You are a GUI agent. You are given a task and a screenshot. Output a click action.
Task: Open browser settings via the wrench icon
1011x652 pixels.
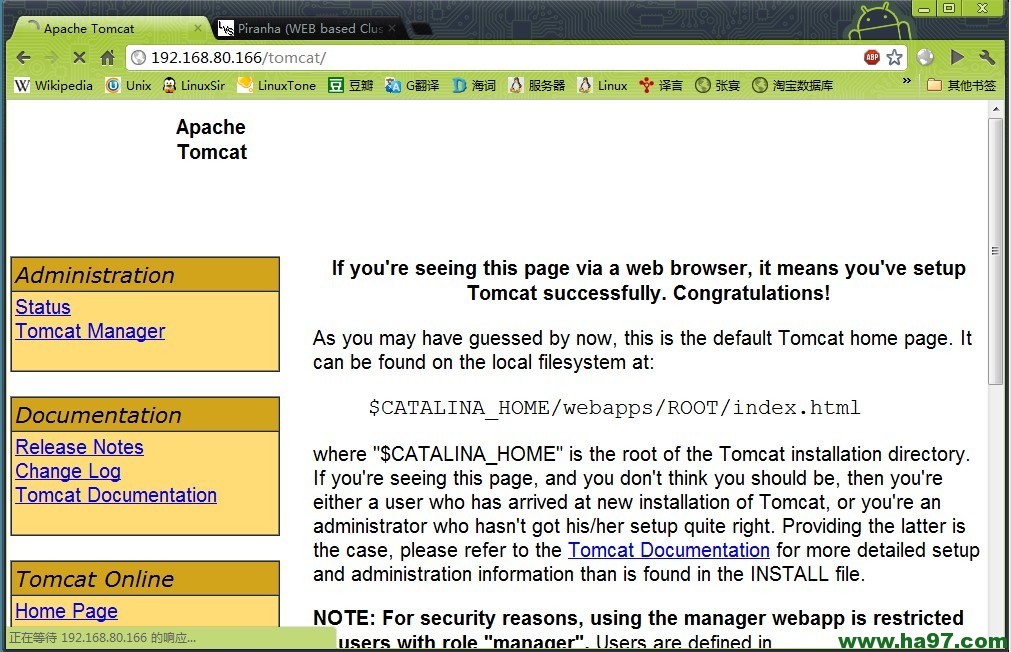point(986,57)
